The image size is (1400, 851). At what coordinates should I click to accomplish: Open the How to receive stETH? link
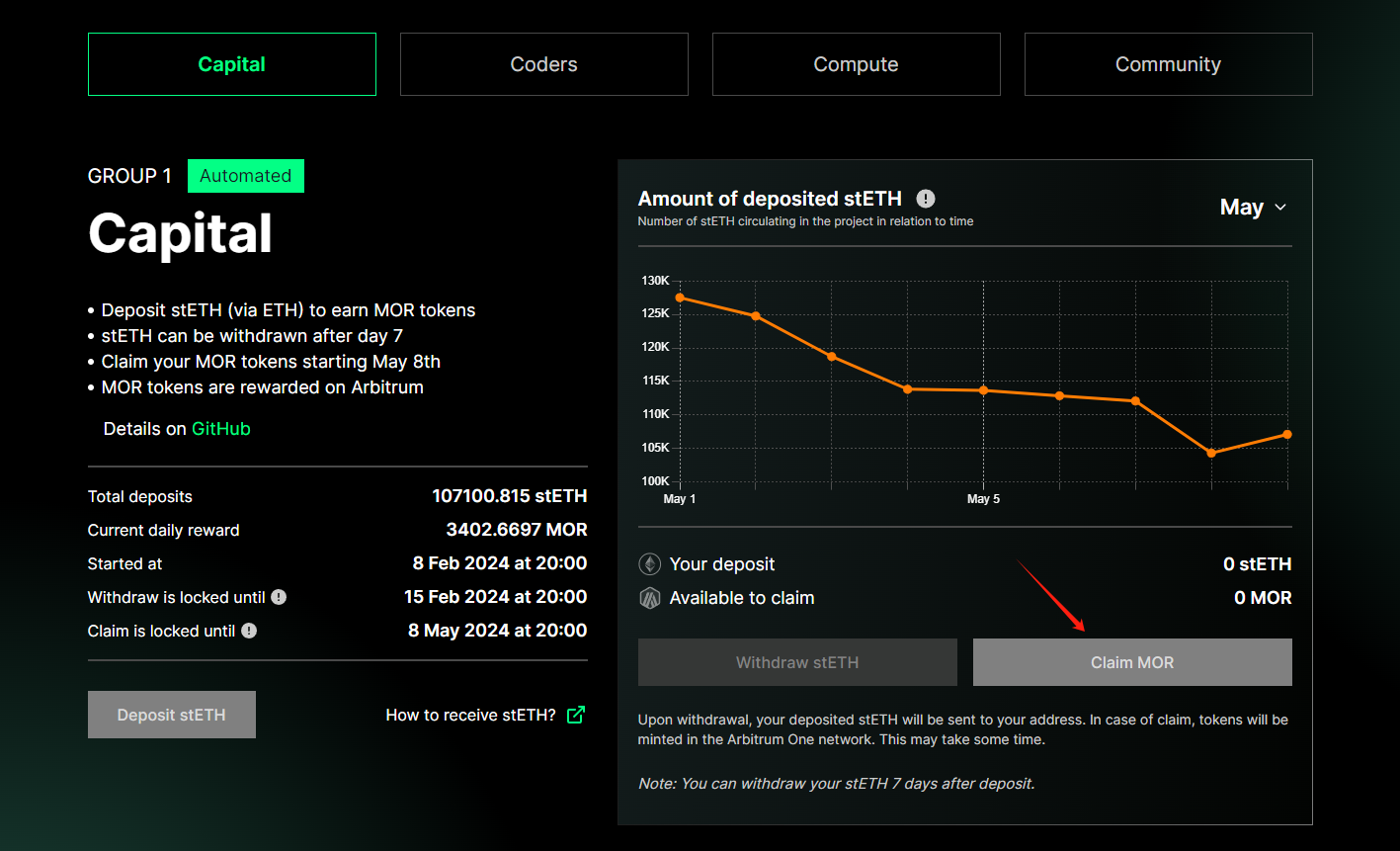470,715
